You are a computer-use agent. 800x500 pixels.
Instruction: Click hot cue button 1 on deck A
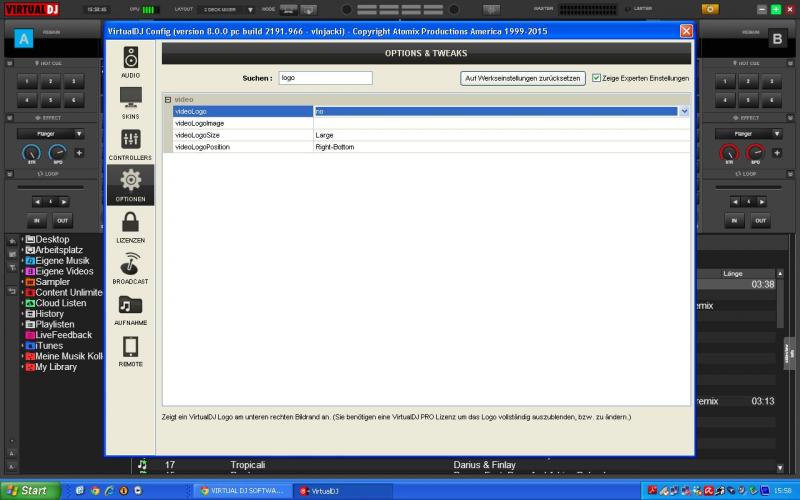point(27,82)
